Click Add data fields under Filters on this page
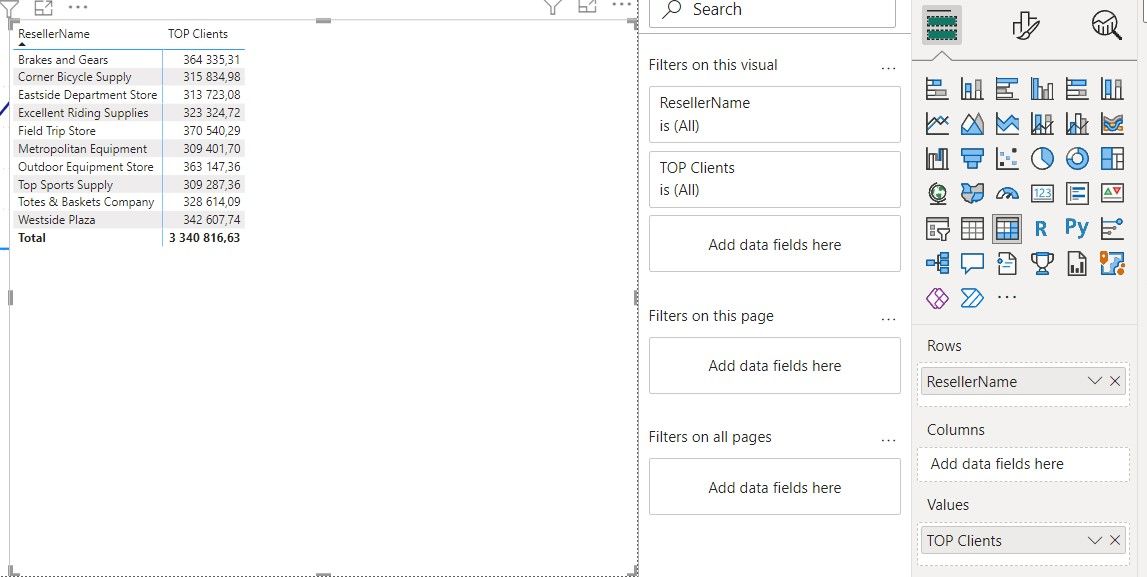The height and width of the screenshot is (577, 1147). [775, 366]
